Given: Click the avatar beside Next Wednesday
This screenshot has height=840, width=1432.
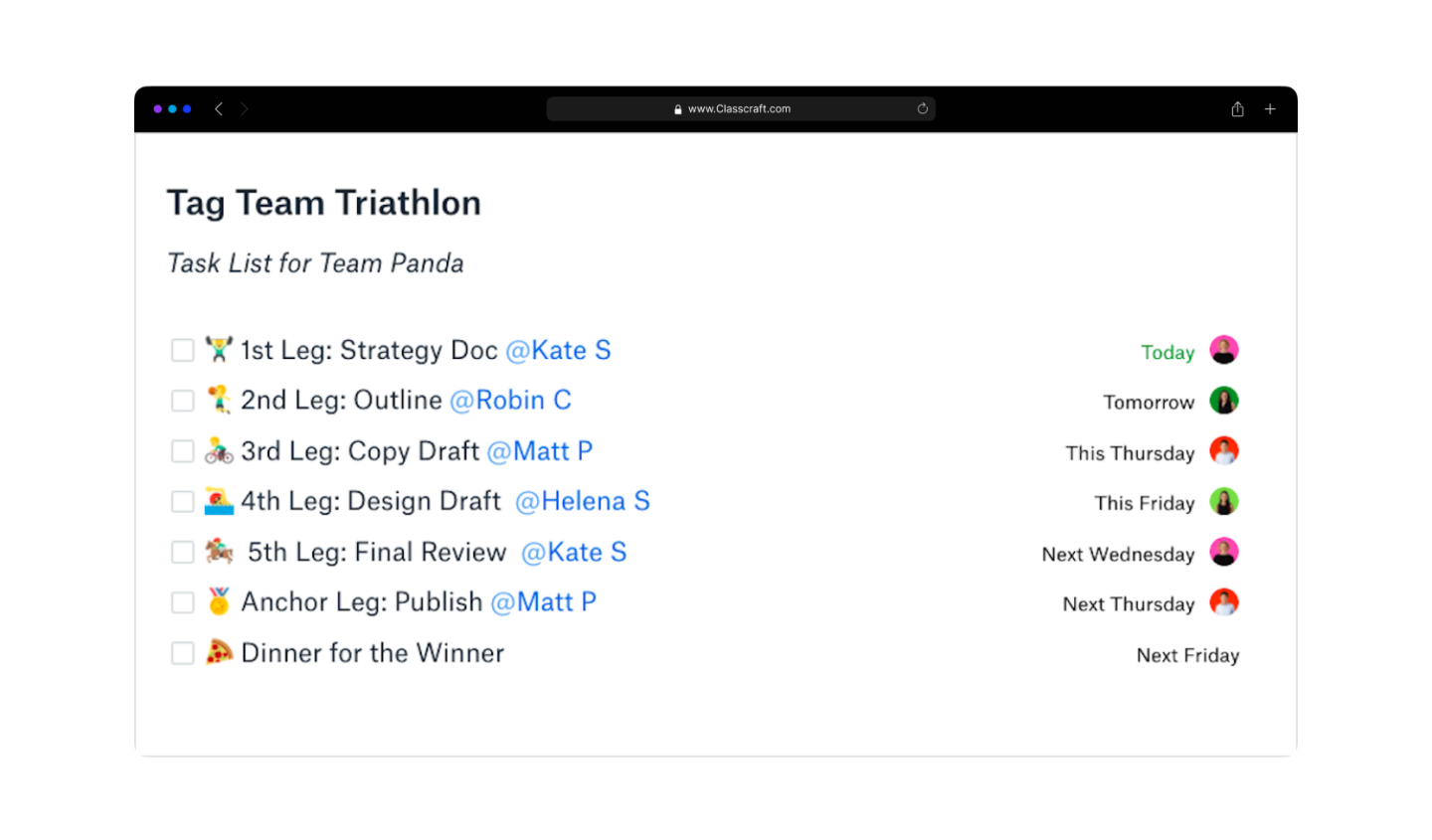Looking at the screenshot, I should point(1223,552).
